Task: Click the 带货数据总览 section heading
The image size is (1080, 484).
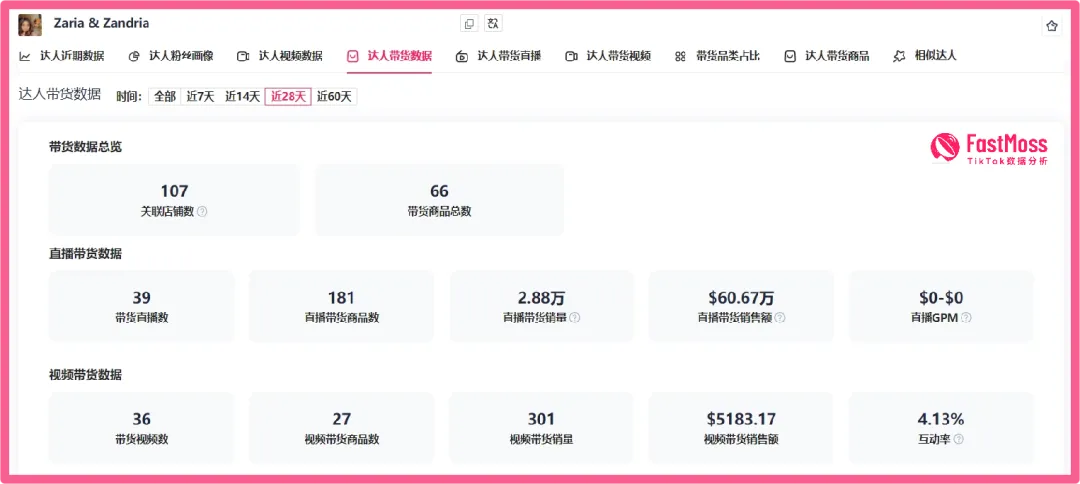Action: click(x=85, y=147)
